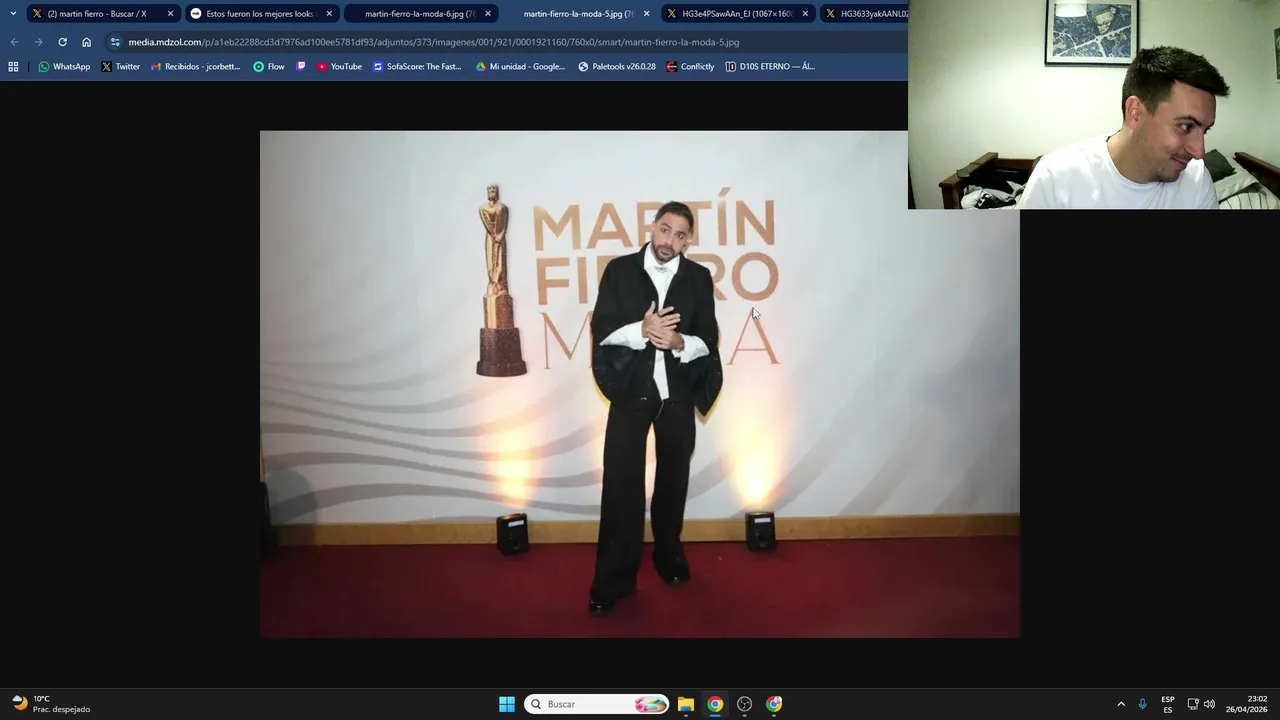Select the martin-fierro-la-moda-5.jpg tab
The image size is (1280, 720).
(578, 14)
